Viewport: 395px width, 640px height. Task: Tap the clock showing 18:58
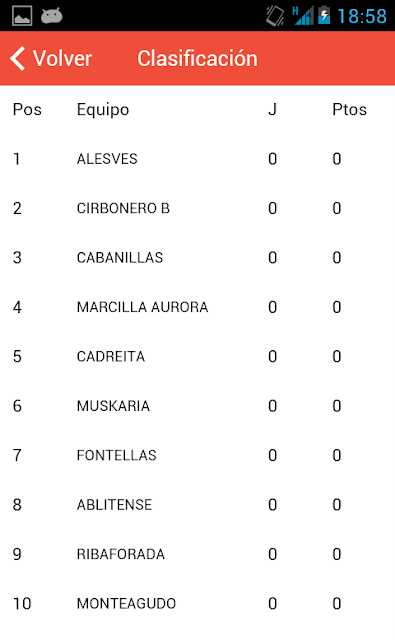(x=362, y=16)
